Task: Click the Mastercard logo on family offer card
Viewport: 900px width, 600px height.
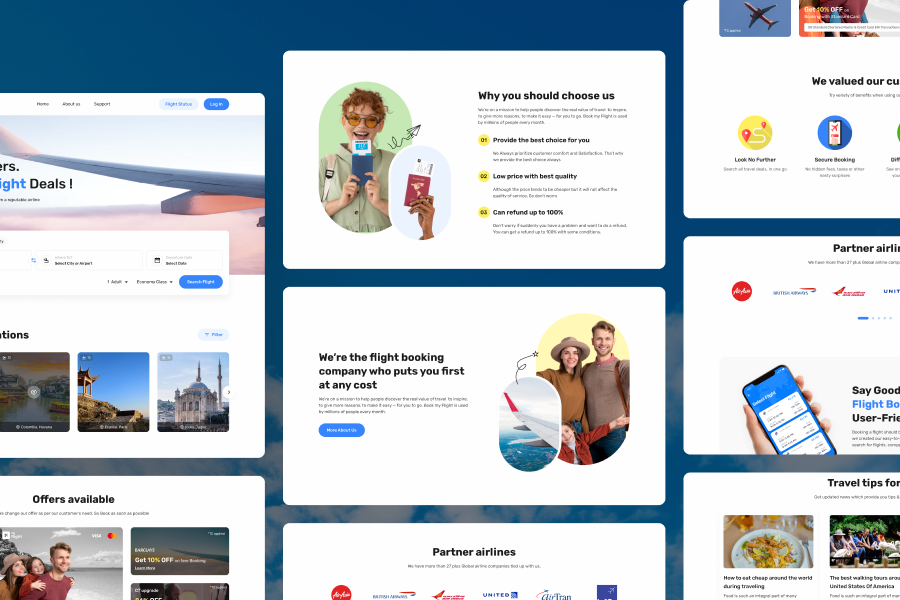Action: click(112, 536)
